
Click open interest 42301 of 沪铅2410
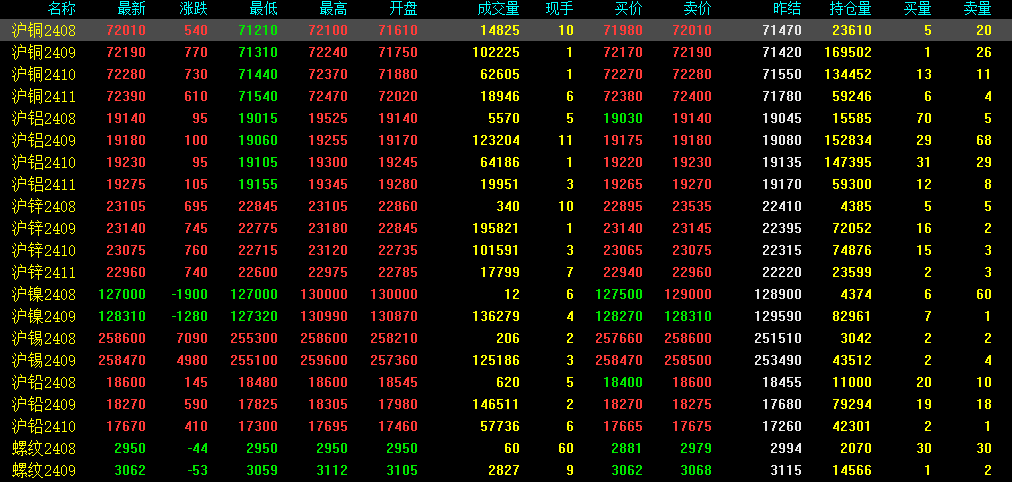pyautogui.click(x=851, y=426)
